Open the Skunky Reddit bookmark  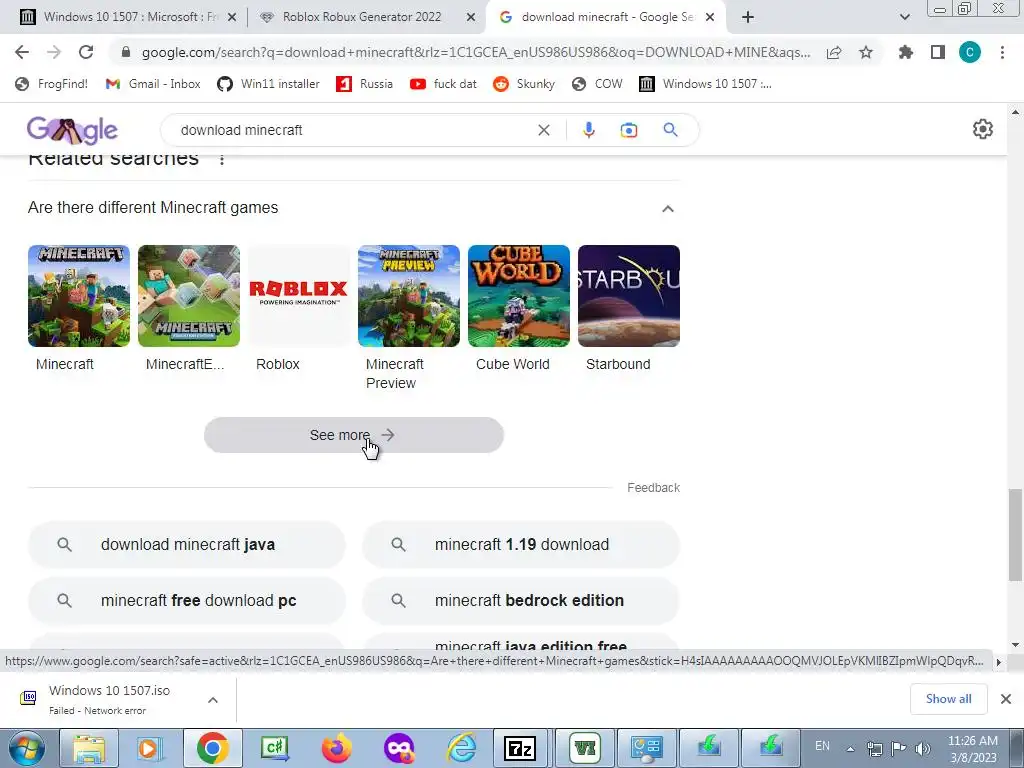[x=524, y=84]
